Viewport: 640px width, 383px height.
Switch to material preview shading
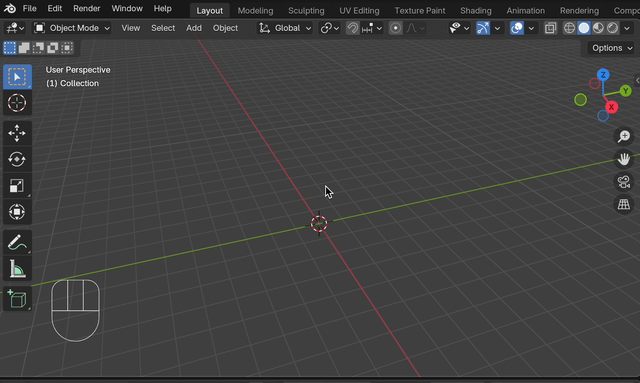[598, 28]
